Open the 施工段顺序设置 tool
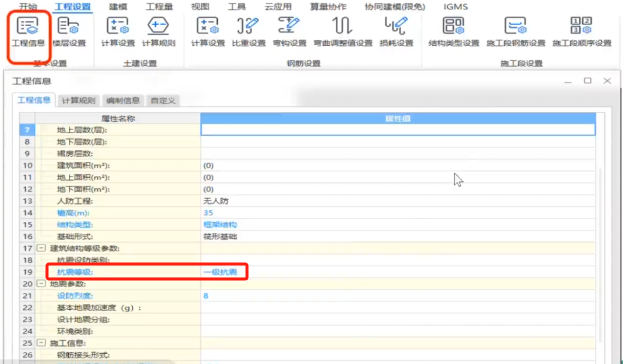Image resolution: width=623 pixels, height=364 pixels. pyautogui.click(x=582, y=32)
